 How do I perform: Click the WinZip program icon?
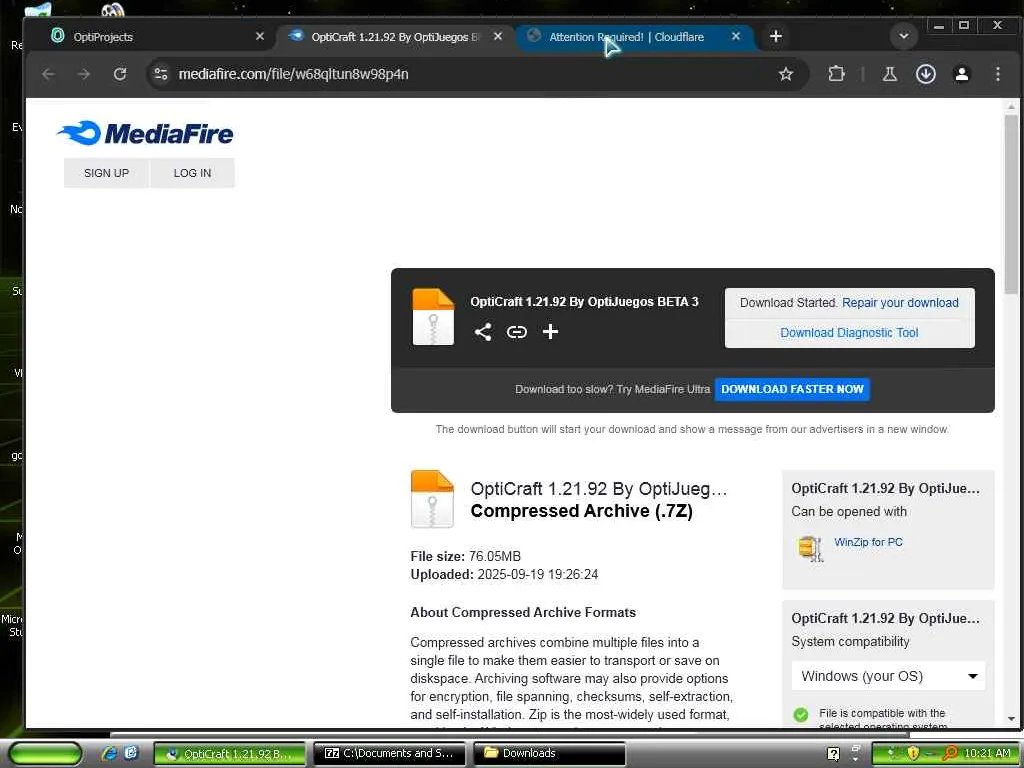810,549
